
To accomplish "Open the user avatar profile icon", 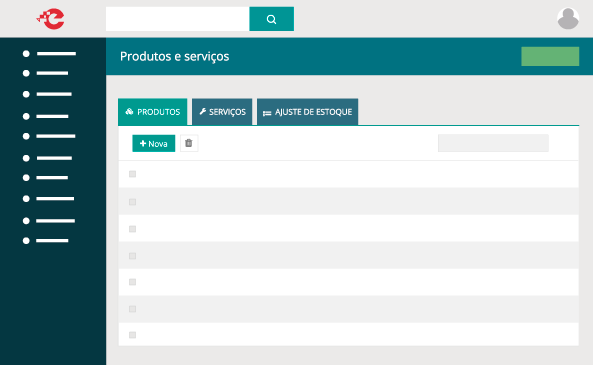I will tap(568, 19).
